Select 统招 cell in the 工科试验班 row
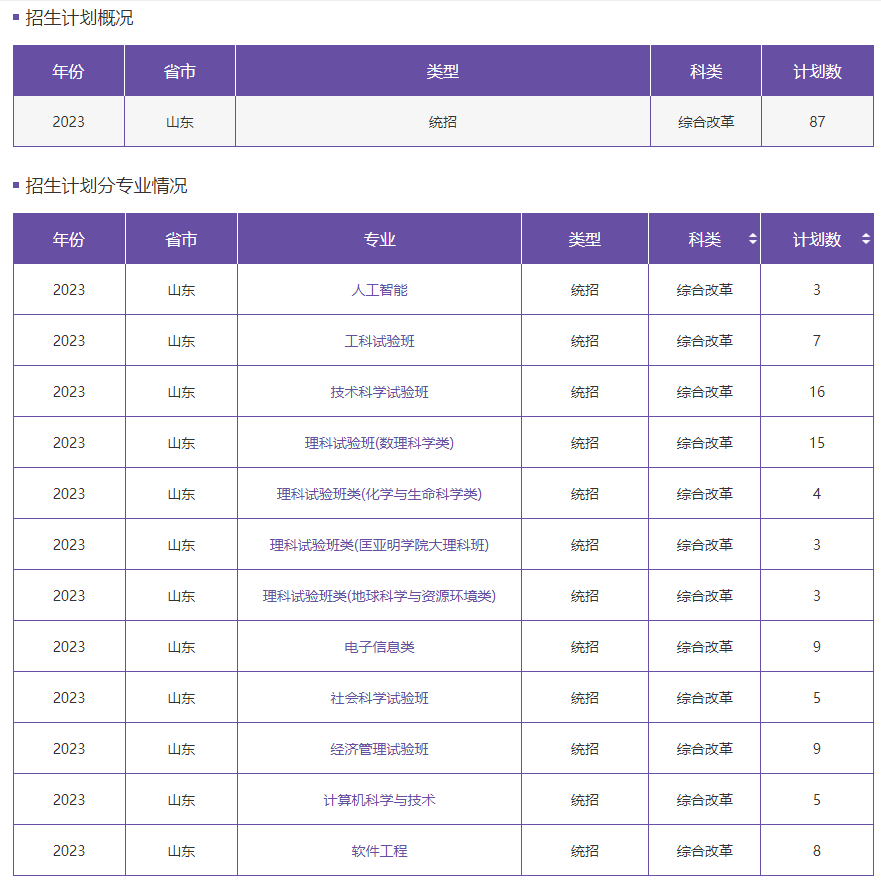881x884 pixels. pyautogui.click(x=585, y=341)
